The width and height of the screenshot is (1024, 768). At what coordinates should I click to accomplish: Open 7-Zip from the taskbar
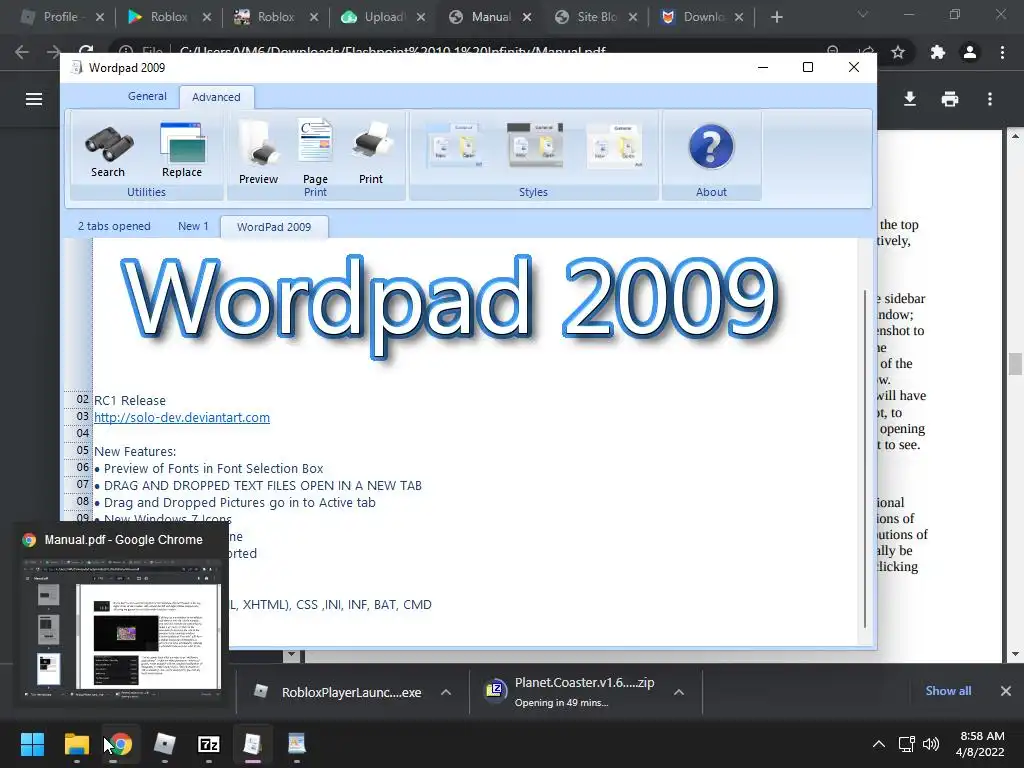(208, 744)
